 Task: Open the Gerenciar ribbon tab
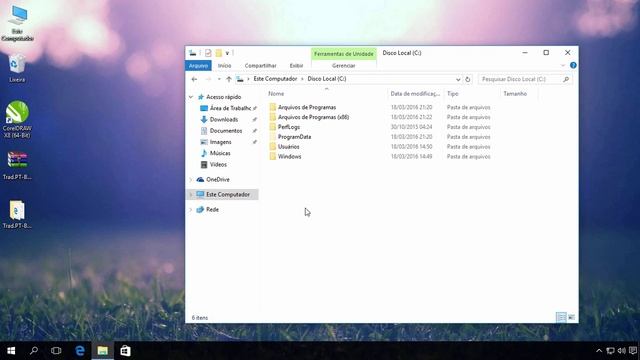pos(344,66)
